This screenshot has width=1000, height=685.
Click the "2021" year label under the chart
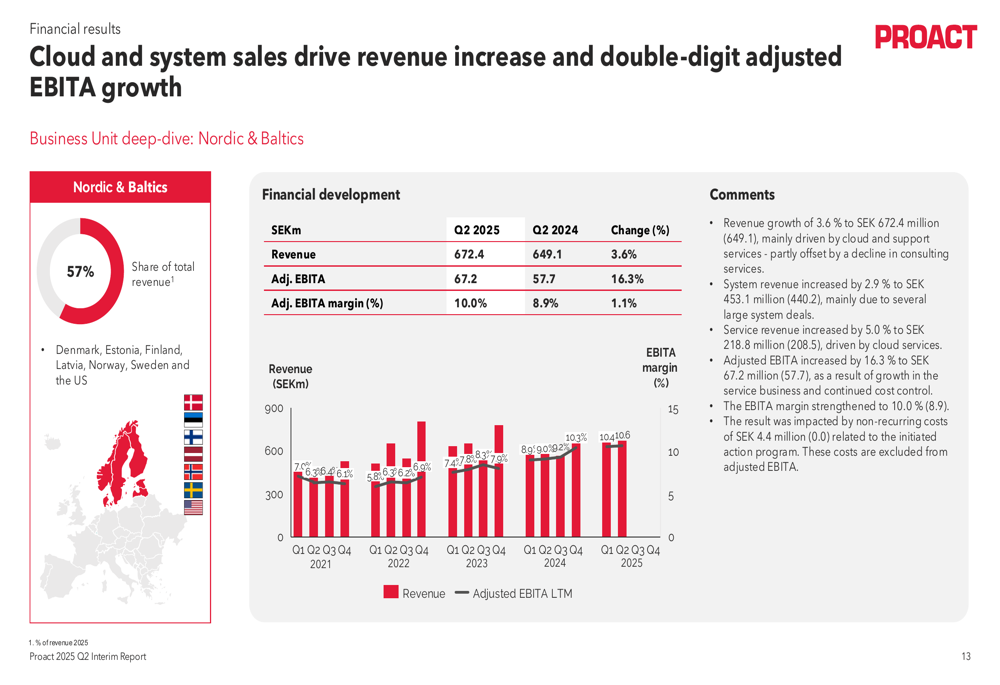[321, 564]
